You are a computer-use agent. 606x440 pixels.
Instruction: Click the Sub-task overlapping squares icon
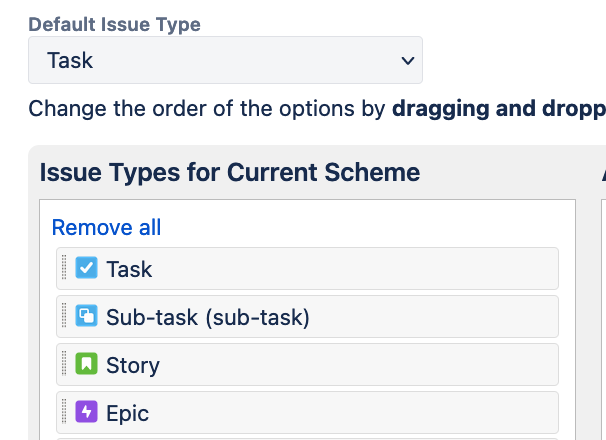click(87, 317)
